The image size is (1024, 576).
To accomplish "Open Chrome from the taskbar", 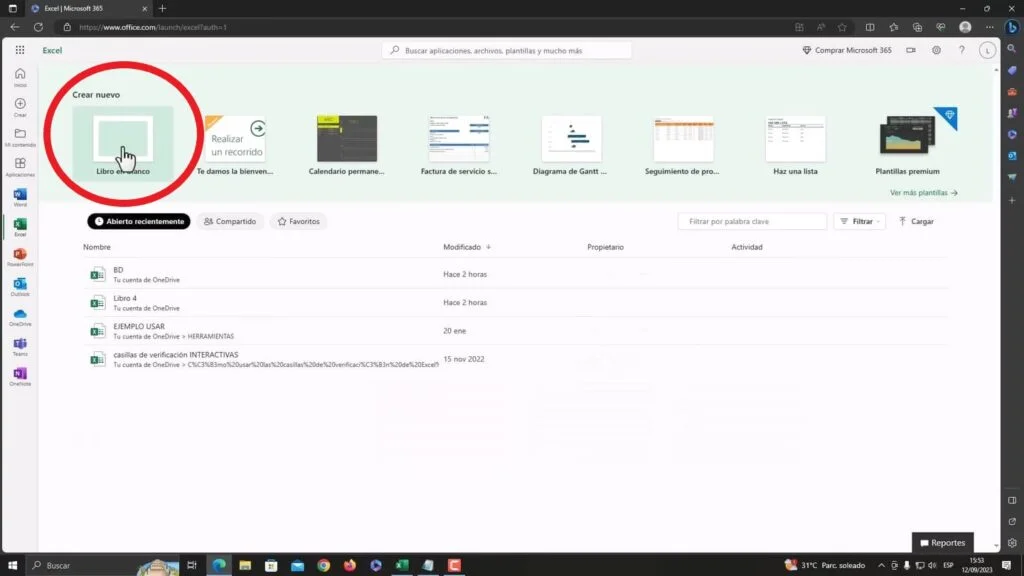I will [x=323, y=565].
